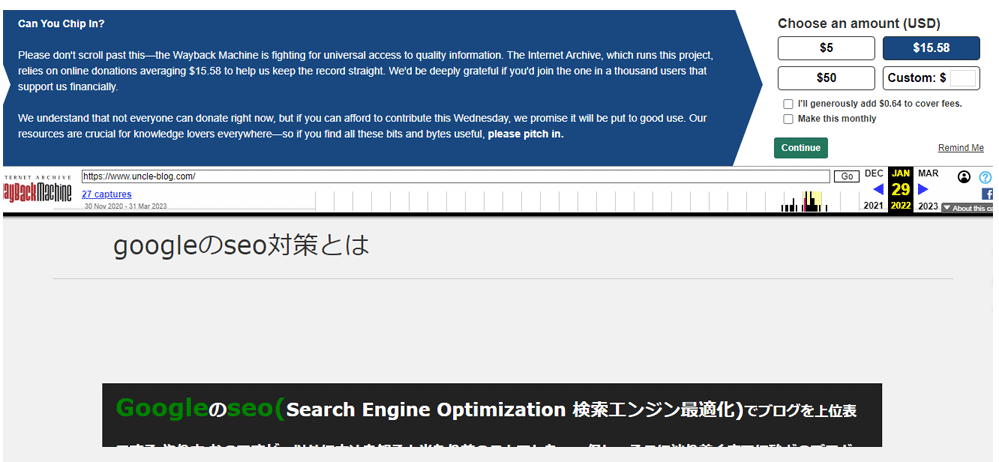Select the $50 donation amount

(826, 78)
